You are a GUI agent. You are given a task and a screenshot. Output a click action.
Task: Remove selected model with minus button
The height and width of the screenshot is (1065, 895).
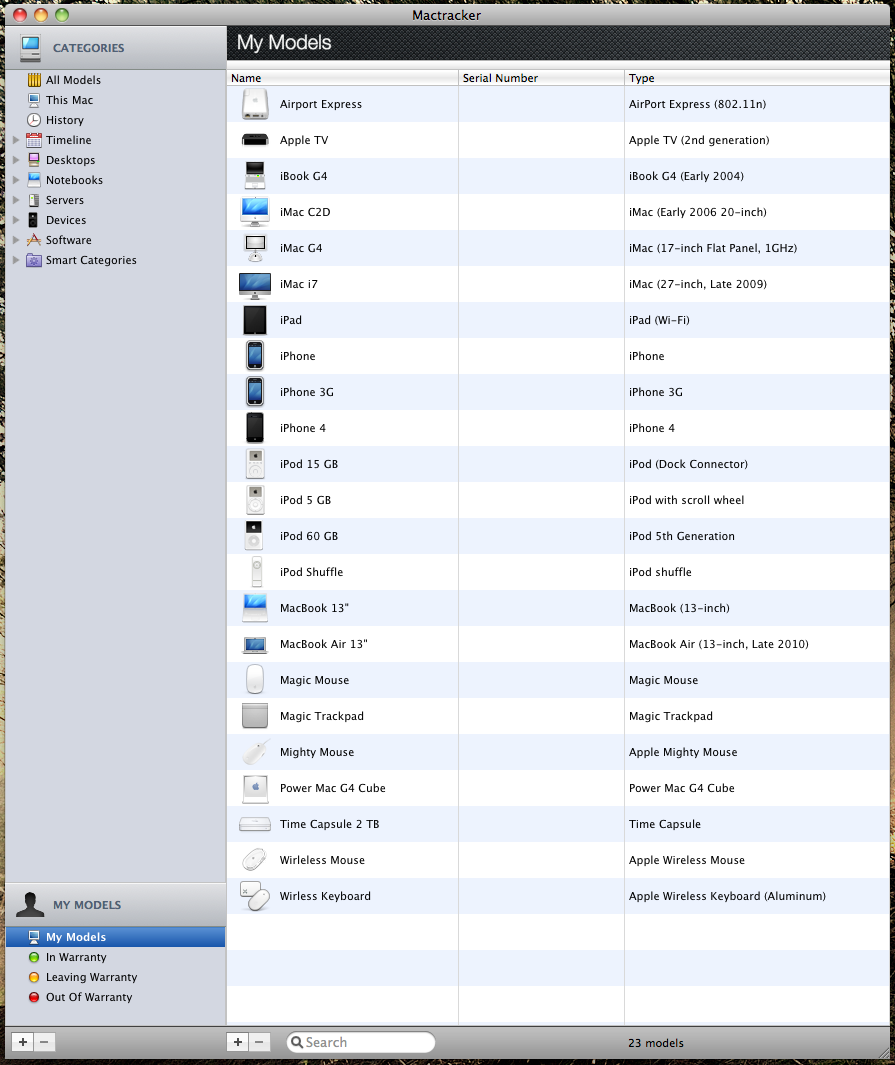tap(259, 1042)
